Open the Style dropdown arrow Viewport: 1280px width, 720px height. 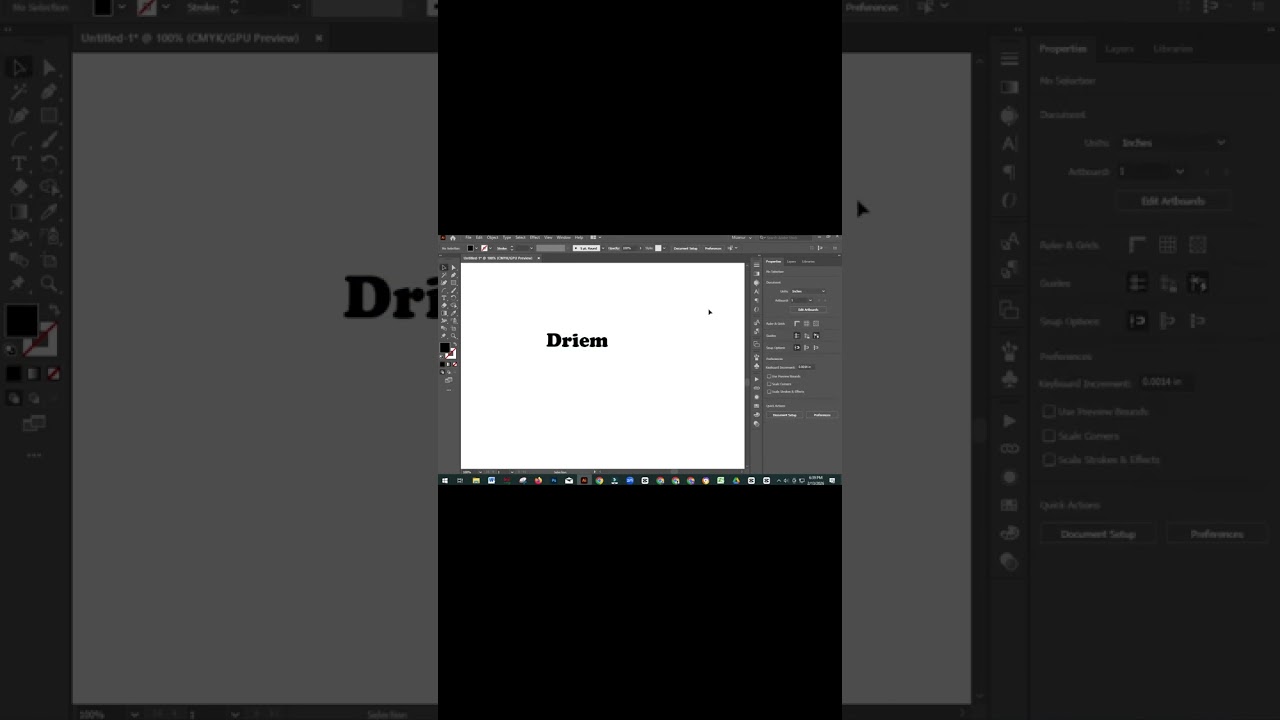(x=664, y=248)
